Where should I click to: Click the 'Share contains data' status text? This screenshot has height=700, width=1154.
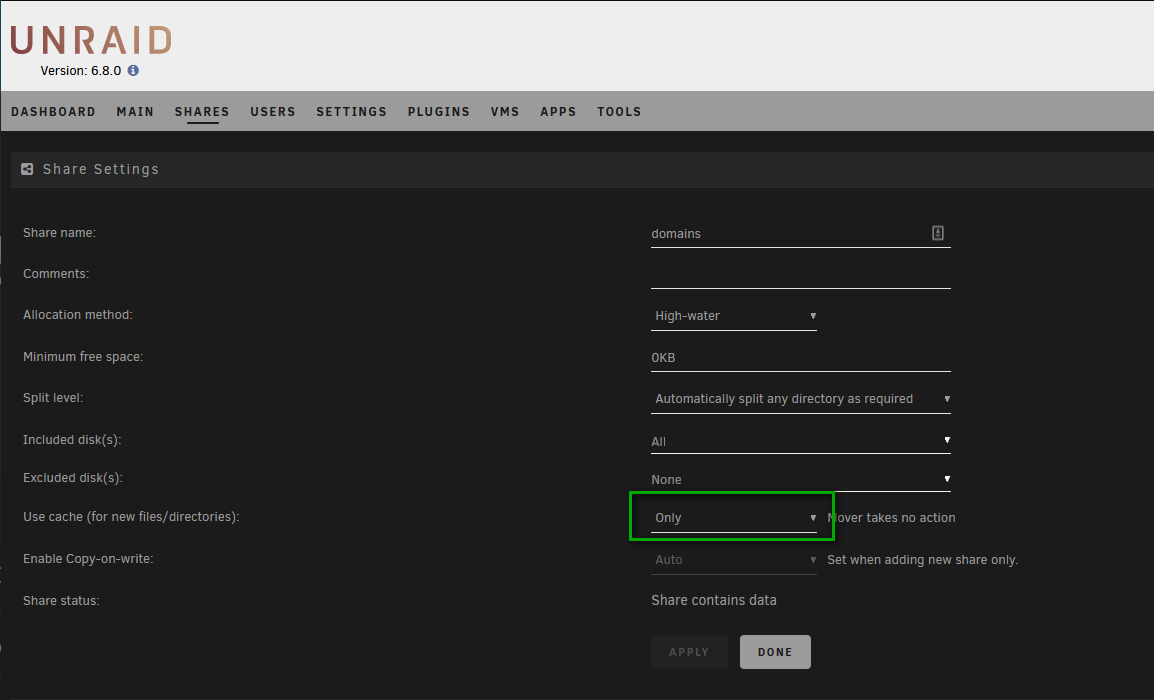coord(714,601)
